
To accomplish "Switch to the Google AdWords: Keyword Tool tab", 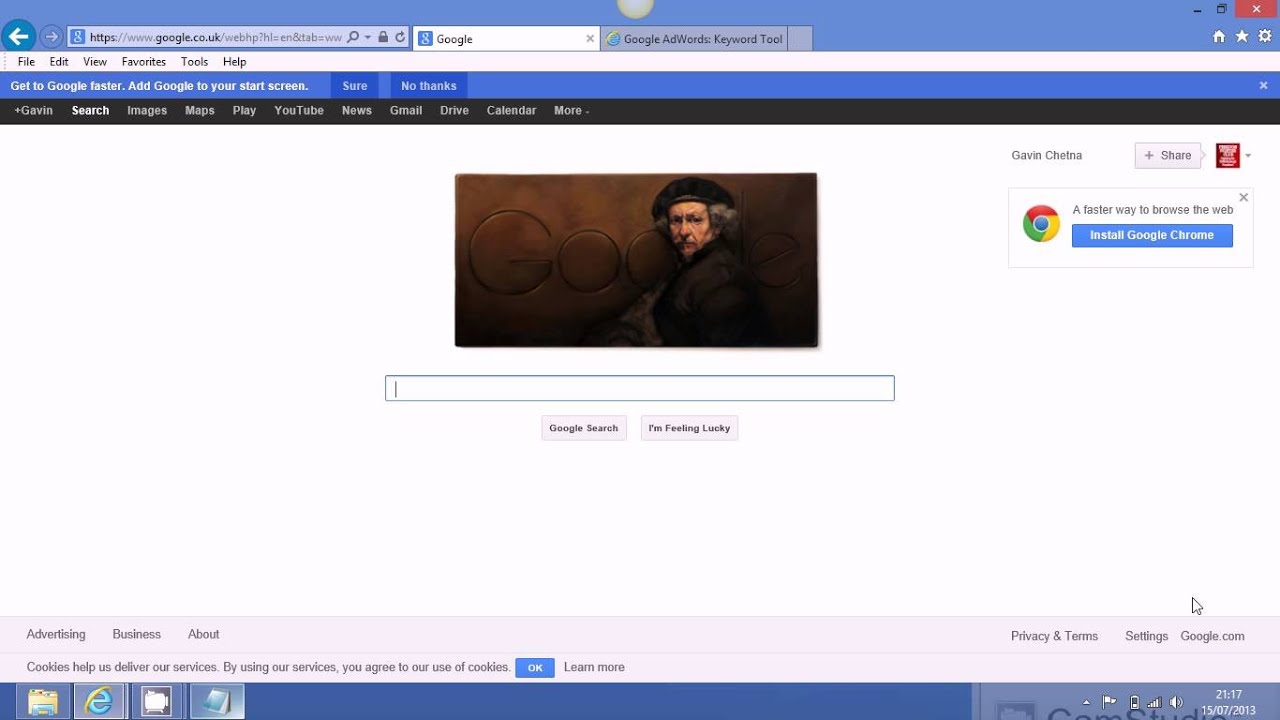I will (694, 39).
